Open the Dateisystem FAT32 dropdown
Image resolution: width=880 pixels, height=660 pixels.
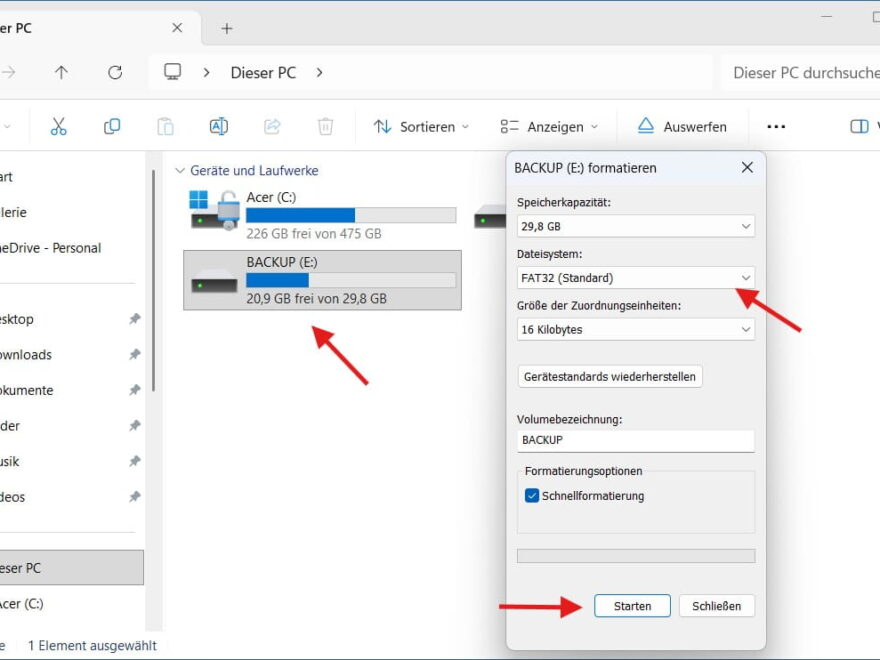(x=635, y=278)
